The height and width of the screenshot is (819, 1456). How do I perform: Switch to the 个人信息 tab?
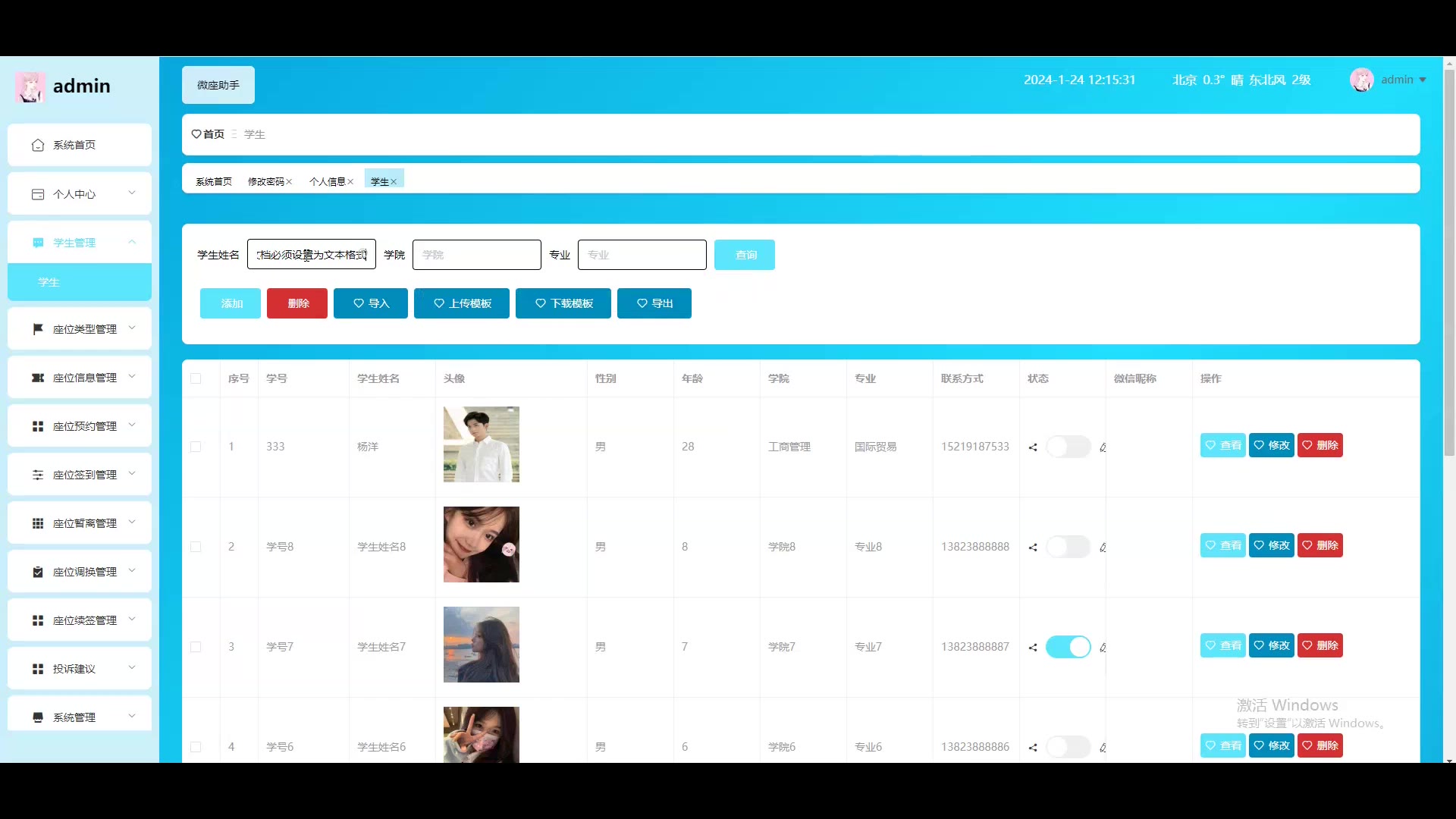(x=327, y=182)
